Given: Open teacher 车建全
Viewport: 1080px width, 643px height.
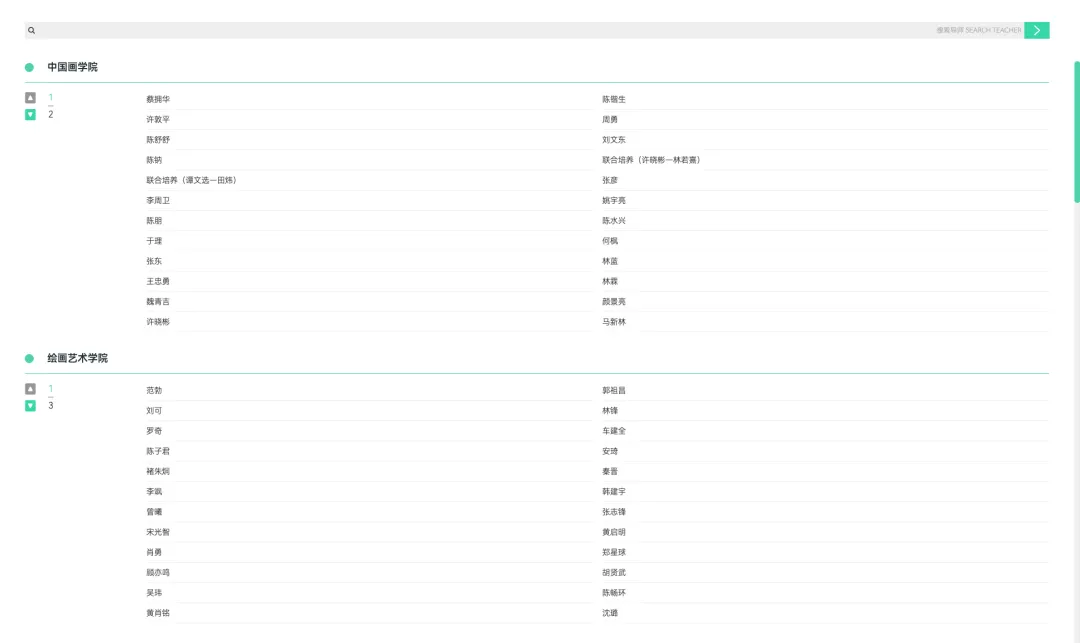Looking at the screenshot, I should click(614, 431).
